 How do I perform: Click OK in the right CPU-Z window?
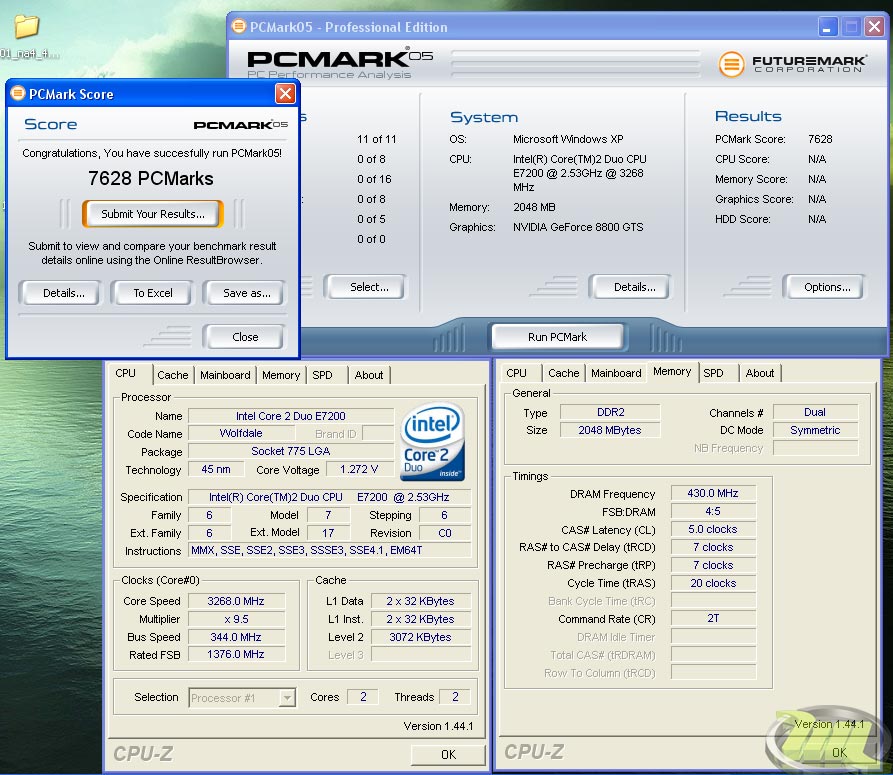tap(839, 752)
